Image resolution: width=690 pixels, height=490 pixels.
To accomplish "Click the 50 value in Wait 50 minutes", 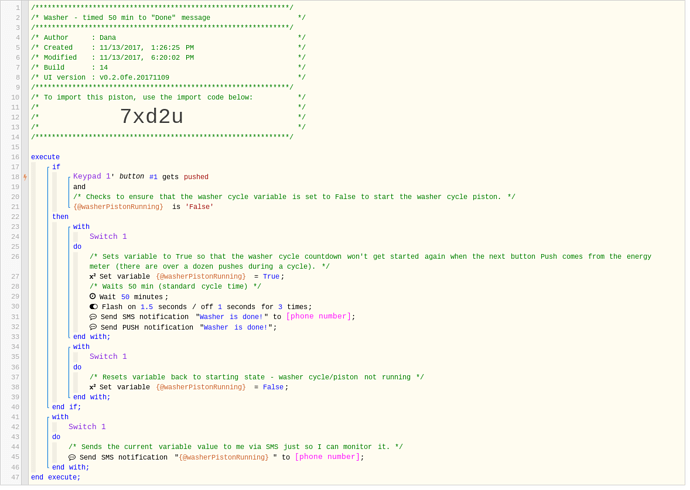I will tap(125, 297).
